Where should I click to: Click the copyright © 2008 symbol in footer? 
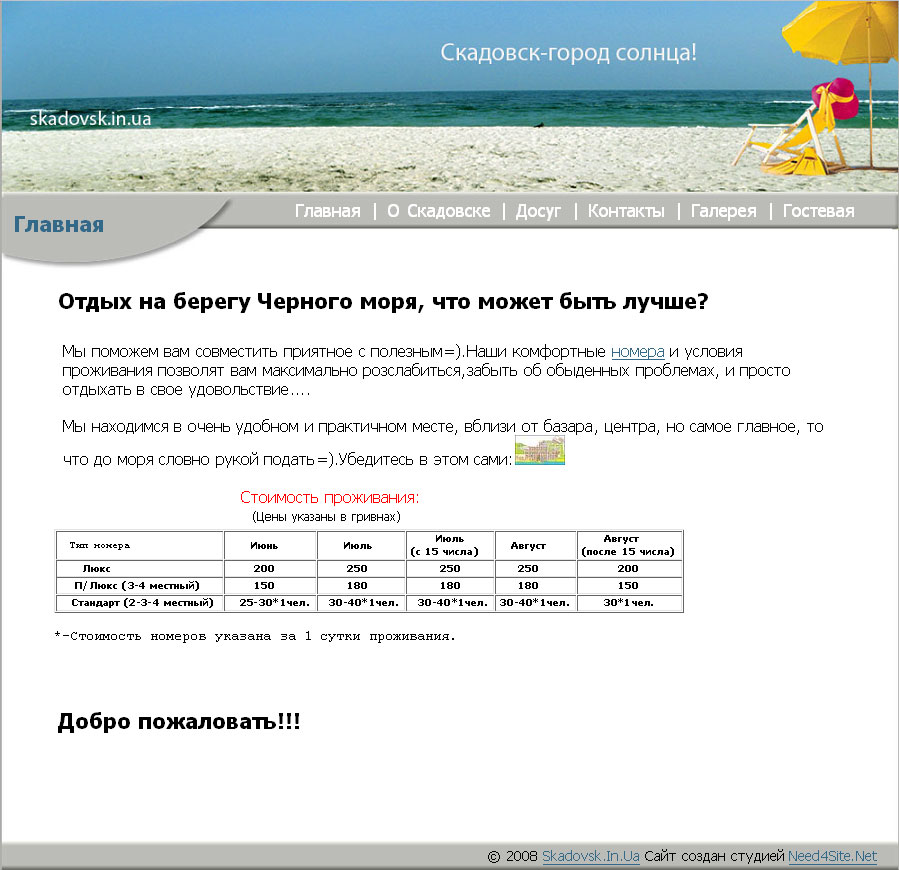click(492, 856)
